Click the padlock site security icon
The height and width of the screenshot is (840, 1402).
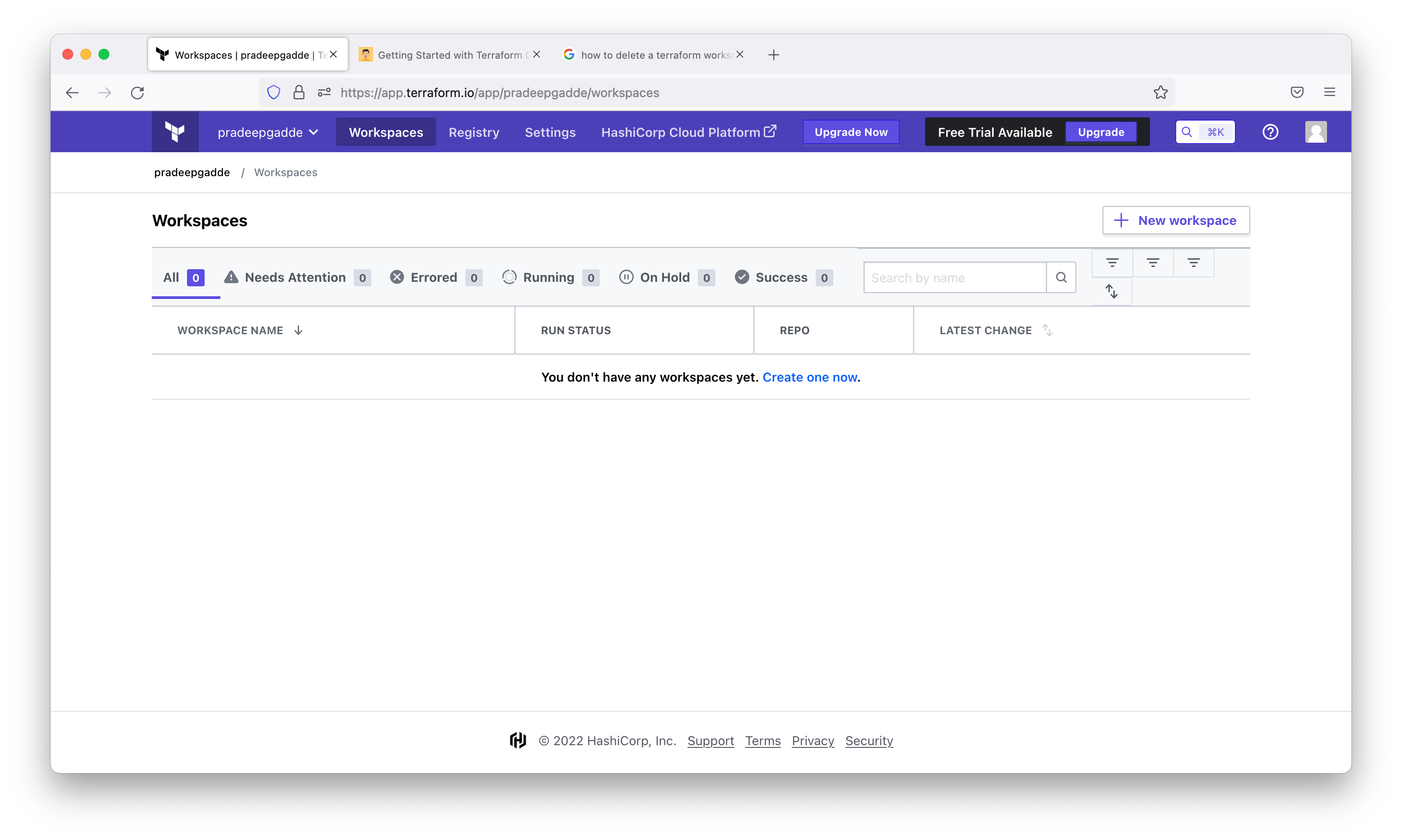[299, 92]
